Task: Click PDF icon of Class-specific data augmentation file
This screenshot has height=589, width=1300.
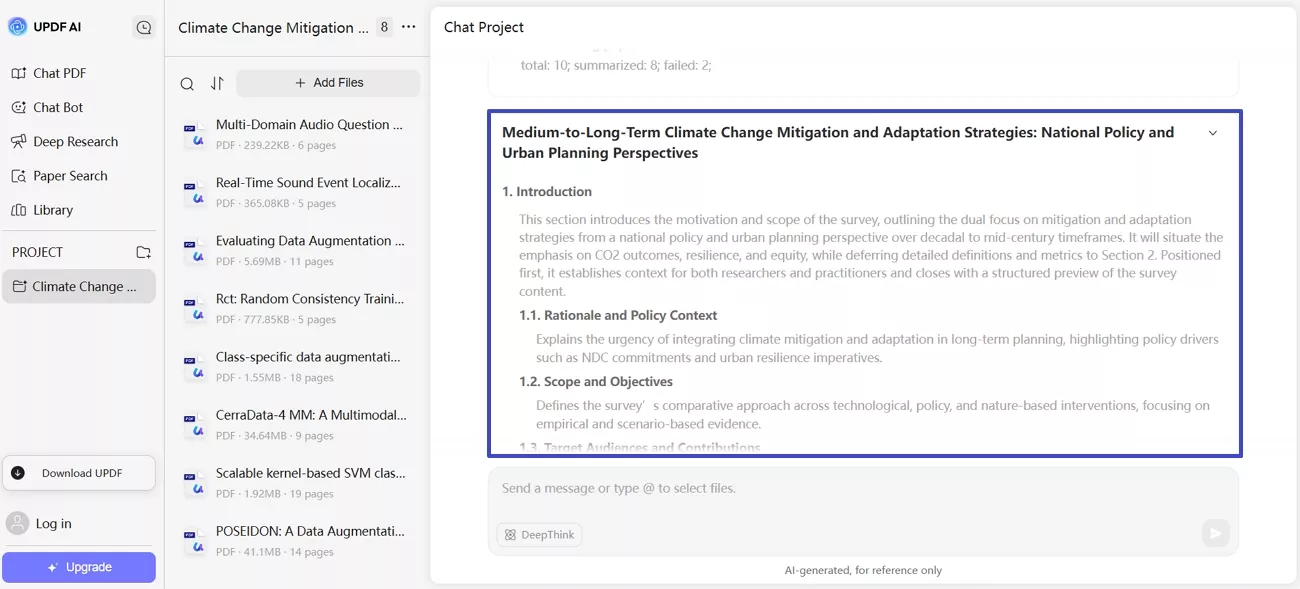Action: [194, 367]
